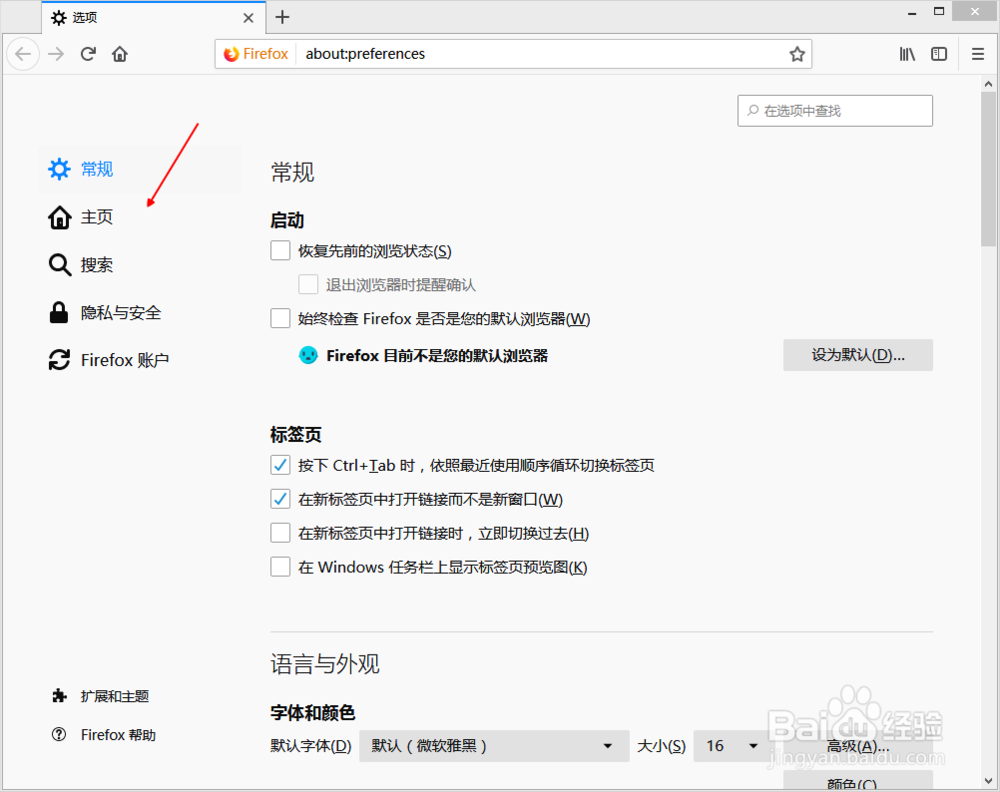Click the 高级(A)... fonts button

(858, 746)
